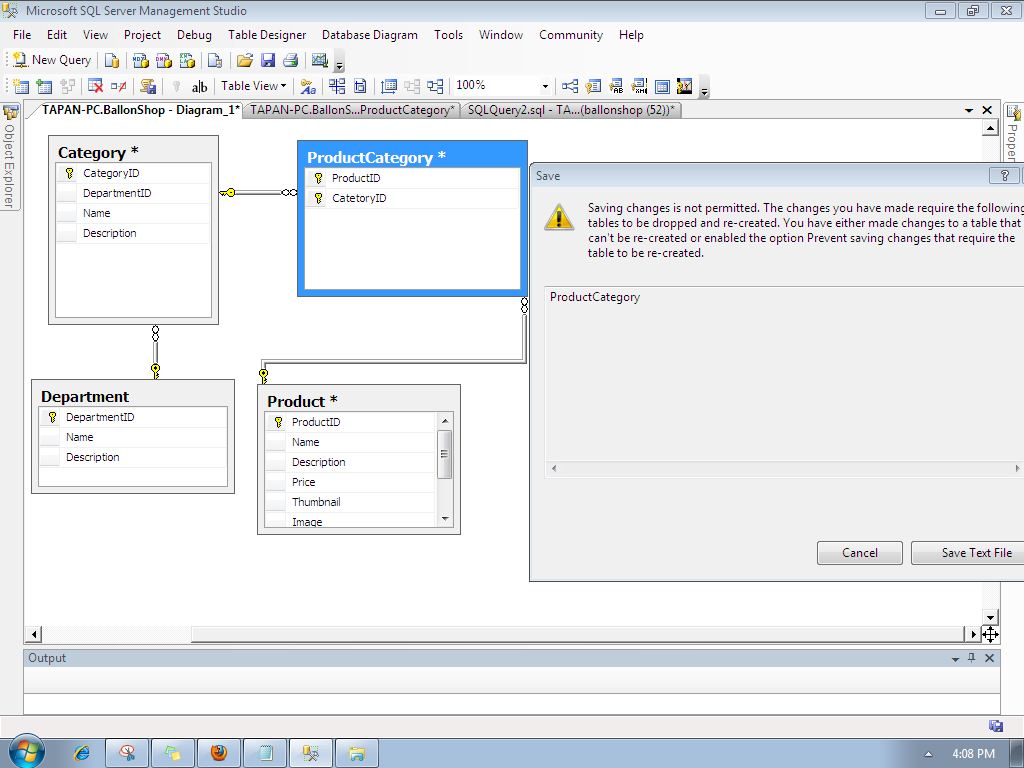Click the Save icon in the toolbar
This screenshot has height=768, width=1024.
pos(270,60)
